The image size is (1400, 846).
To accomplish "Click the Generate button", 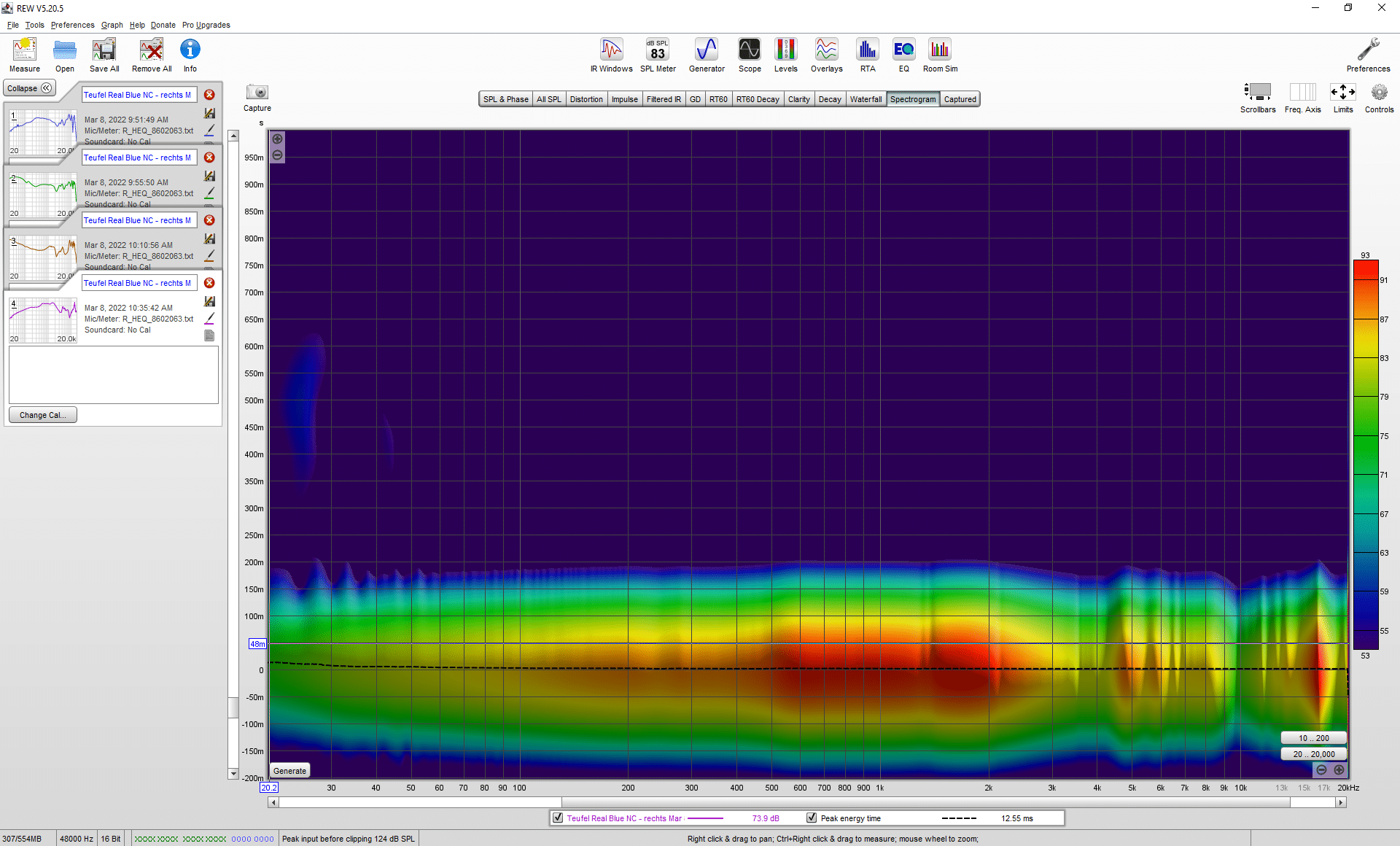I will pyautogui.click(x=290, y=771).
